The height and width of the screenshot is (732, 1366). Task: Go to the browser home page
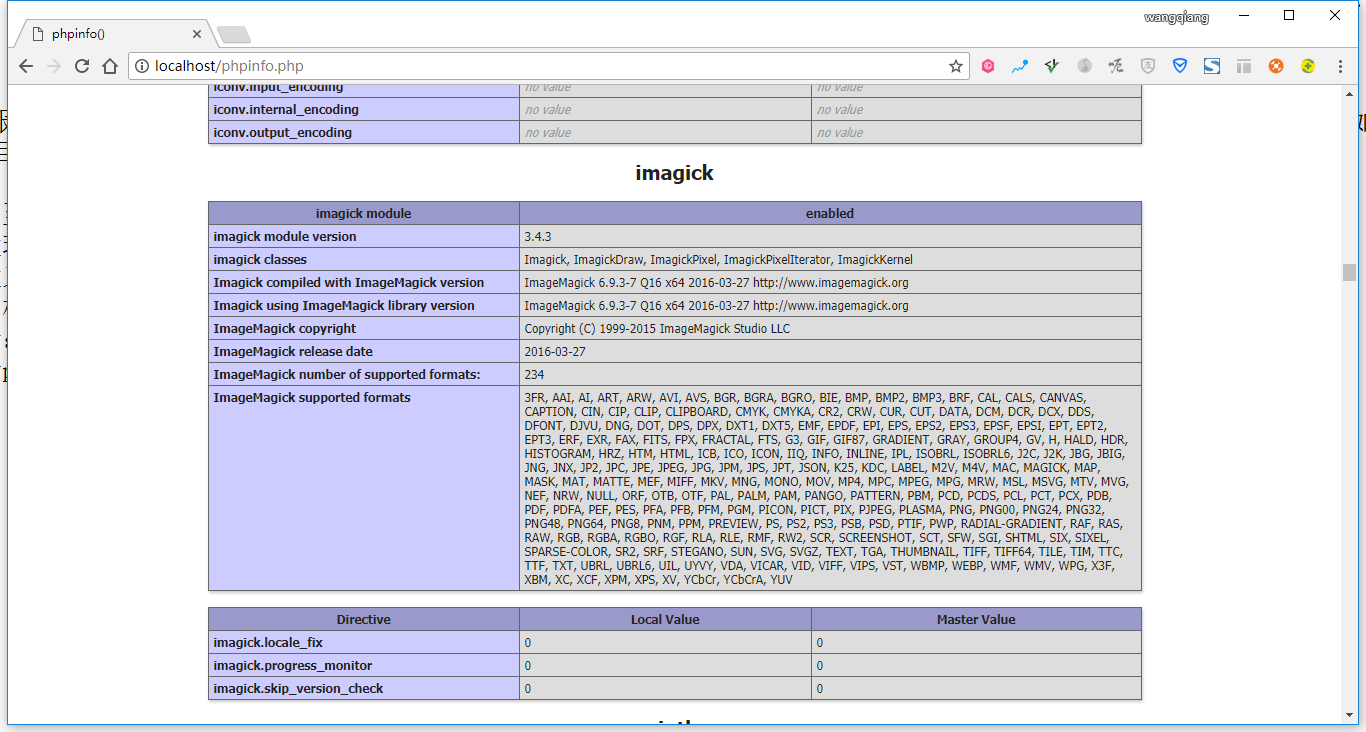pos(110,66)
